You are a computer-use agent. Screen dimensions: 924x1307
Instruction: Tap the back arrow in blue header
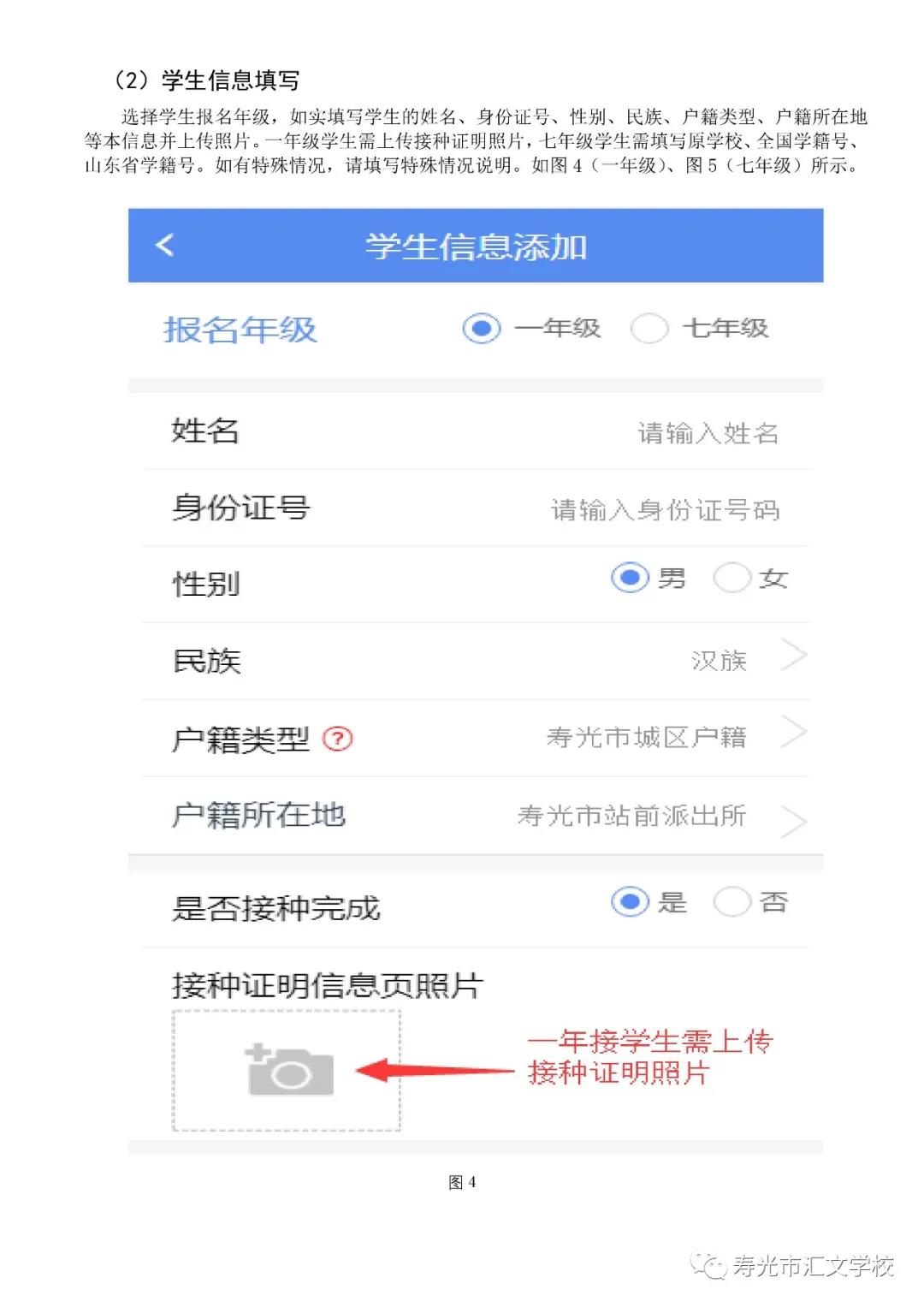tap(165, 245)
